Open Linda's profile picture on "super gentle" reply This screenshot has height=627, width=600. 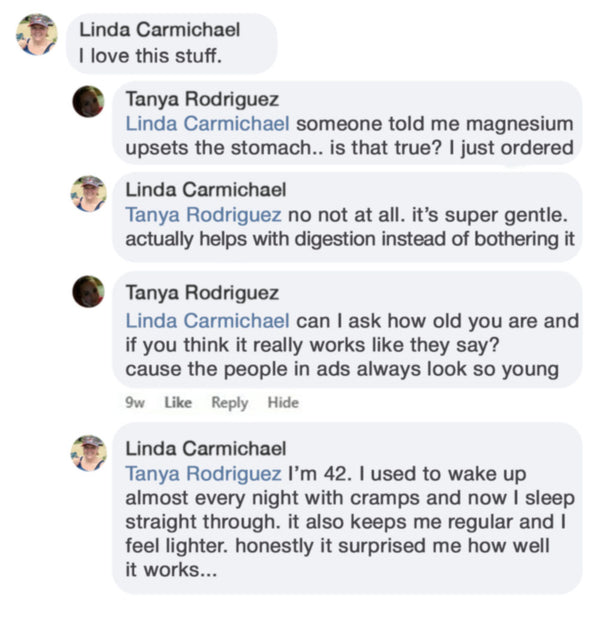88,193
